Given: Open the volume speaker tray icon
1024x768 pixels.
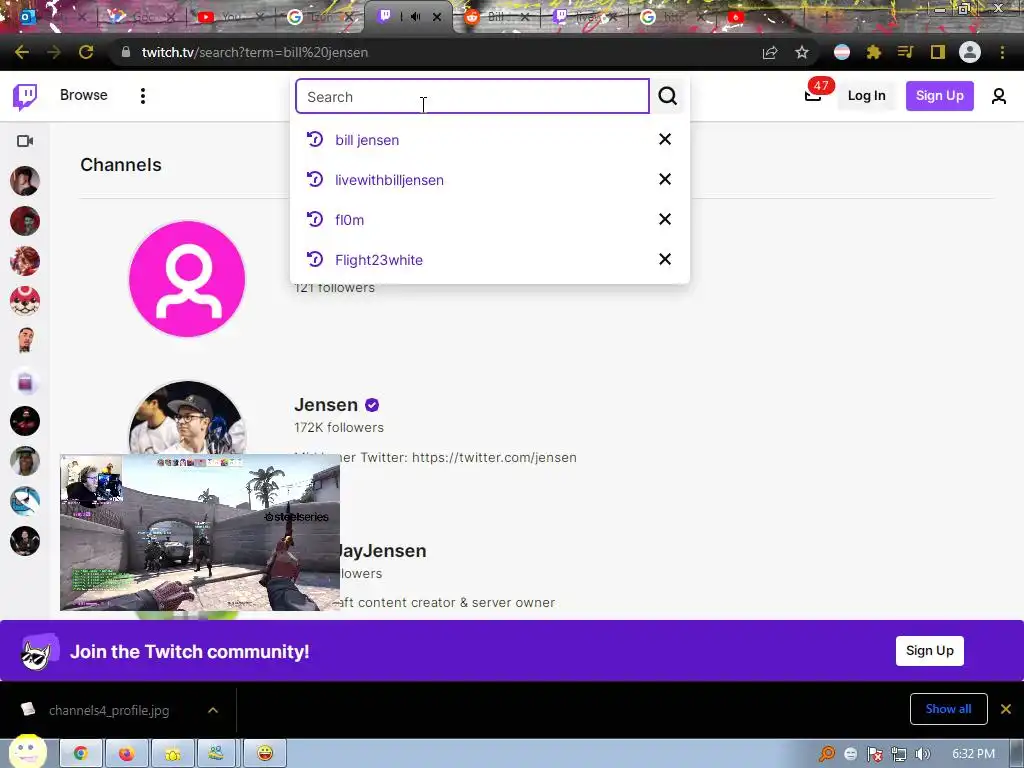Looking at the screenshot, I should [x=922, y=754].
